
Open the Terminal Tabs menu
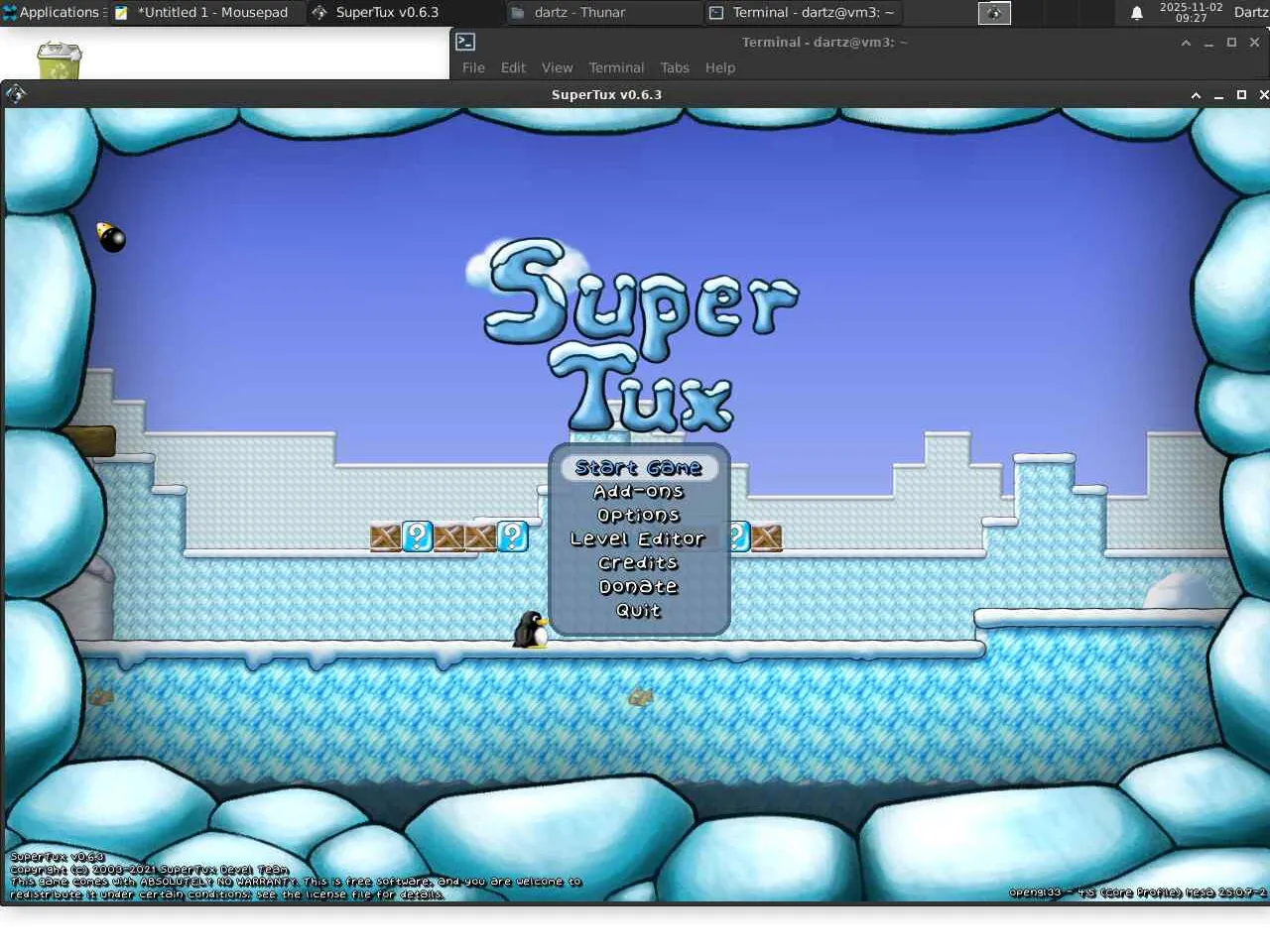pyautogui.click(x=675, y=67)
